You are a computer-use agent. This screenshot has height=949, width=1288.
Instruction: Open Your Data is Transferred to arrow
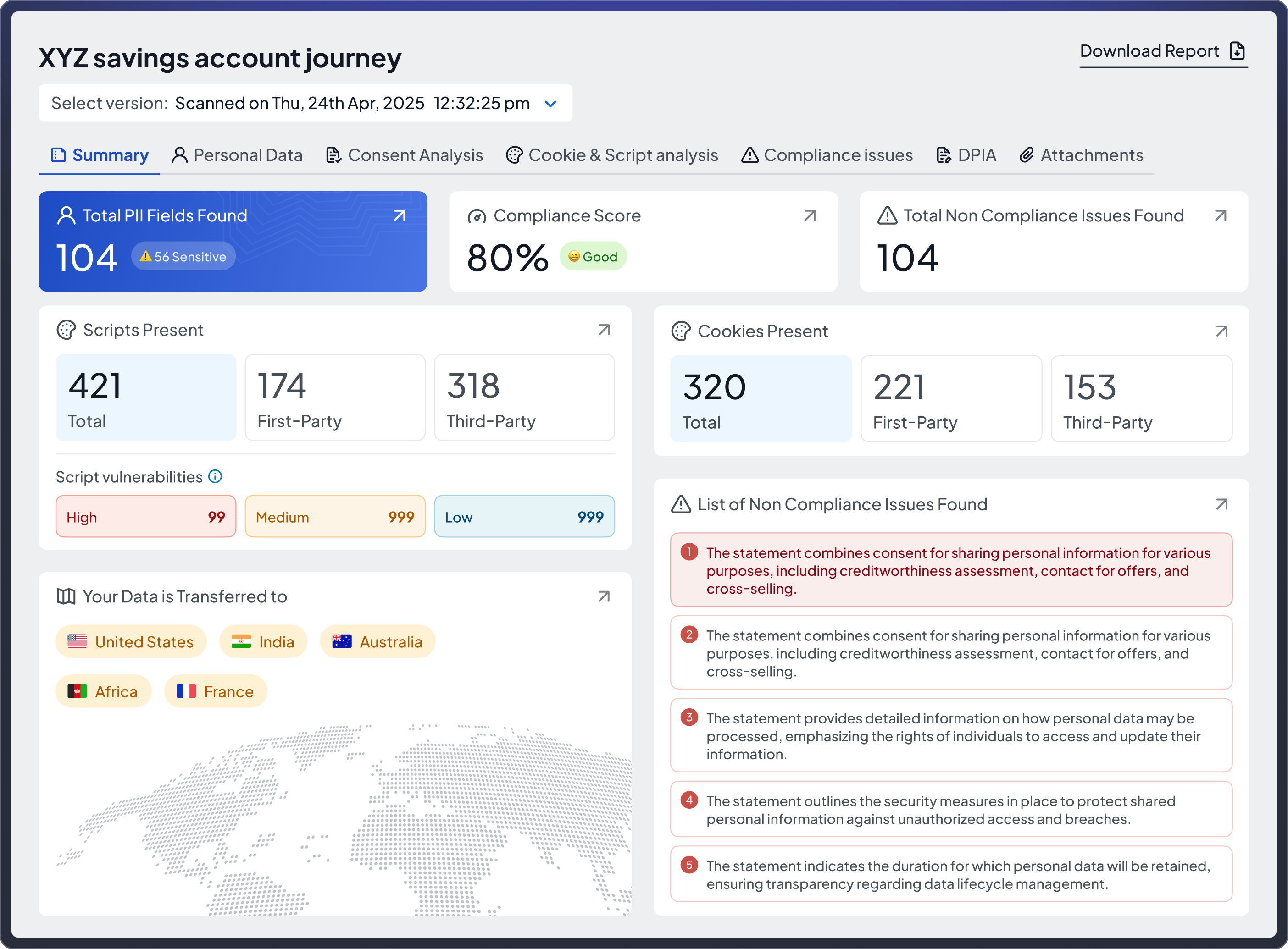click(x=604, y=596)
